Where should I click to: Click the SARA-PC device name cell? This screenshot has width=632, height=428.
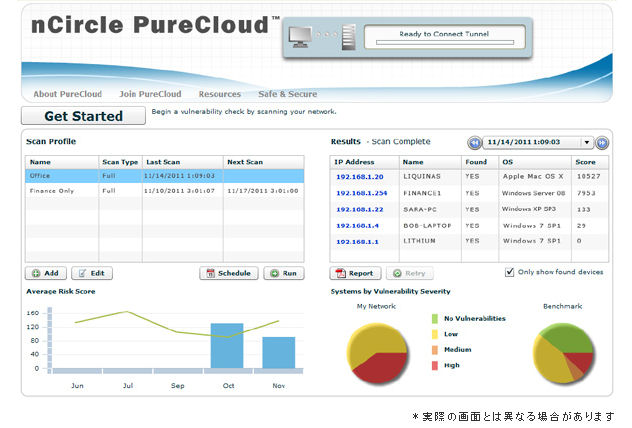tap(420, 210)
